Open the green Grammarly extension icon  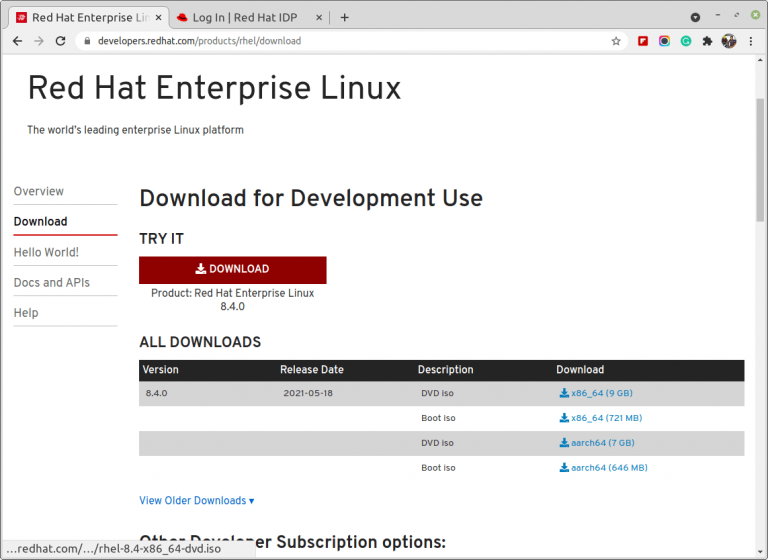(686, 41)
